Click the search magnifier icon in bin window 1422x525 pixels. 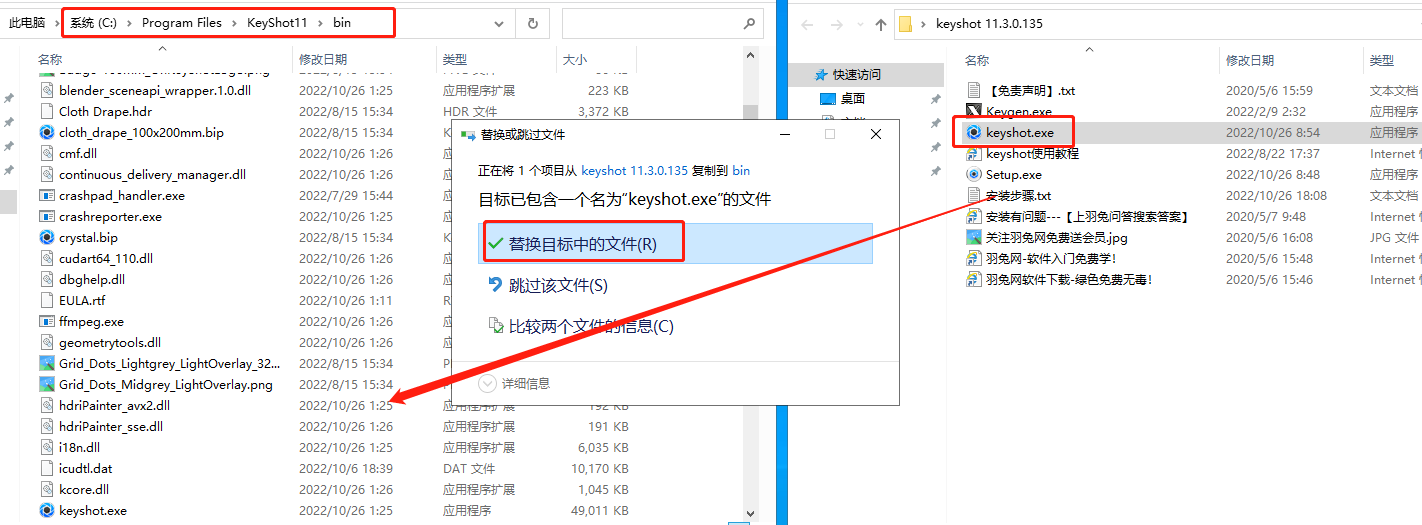(749, 23)
